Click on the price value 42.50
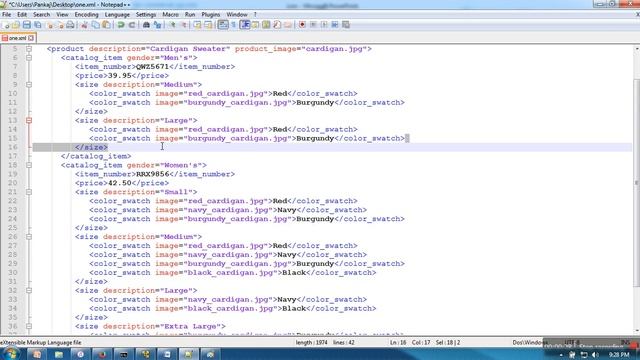640x360 pixels. click(x=120, y=183)
